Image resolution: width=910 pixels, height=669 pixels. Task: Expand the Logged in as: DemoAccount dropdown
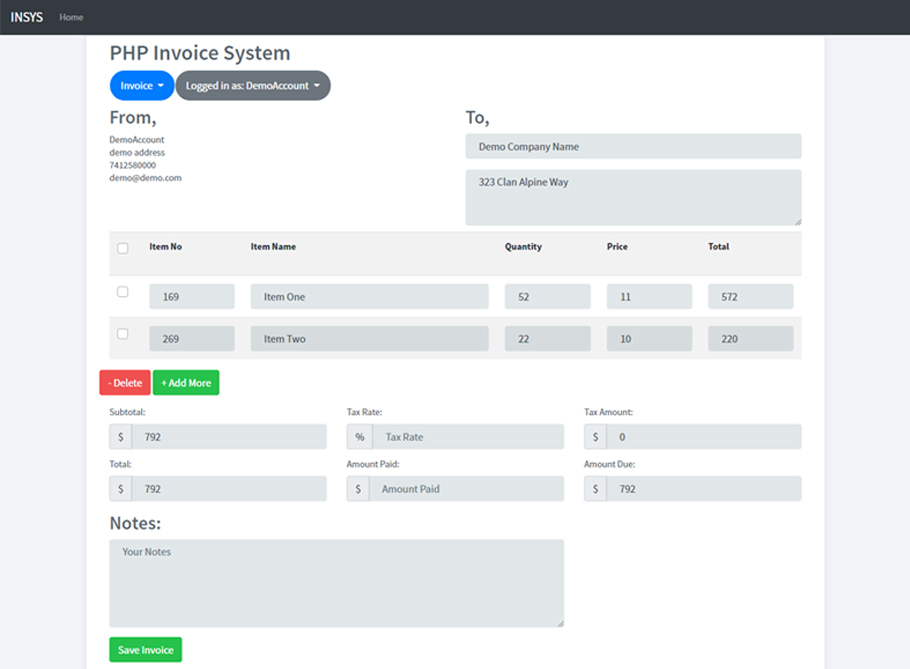252,85
